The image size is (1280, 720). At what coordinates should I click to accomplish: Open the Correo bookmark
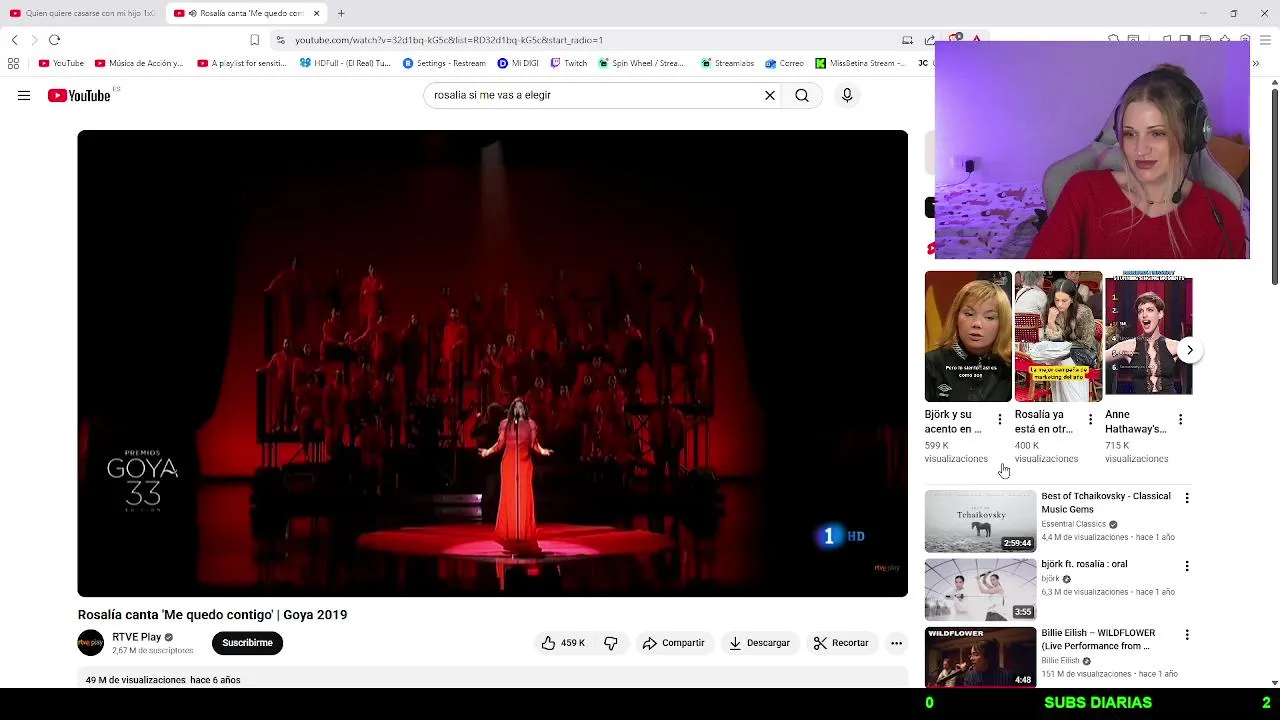click(784, 63)
